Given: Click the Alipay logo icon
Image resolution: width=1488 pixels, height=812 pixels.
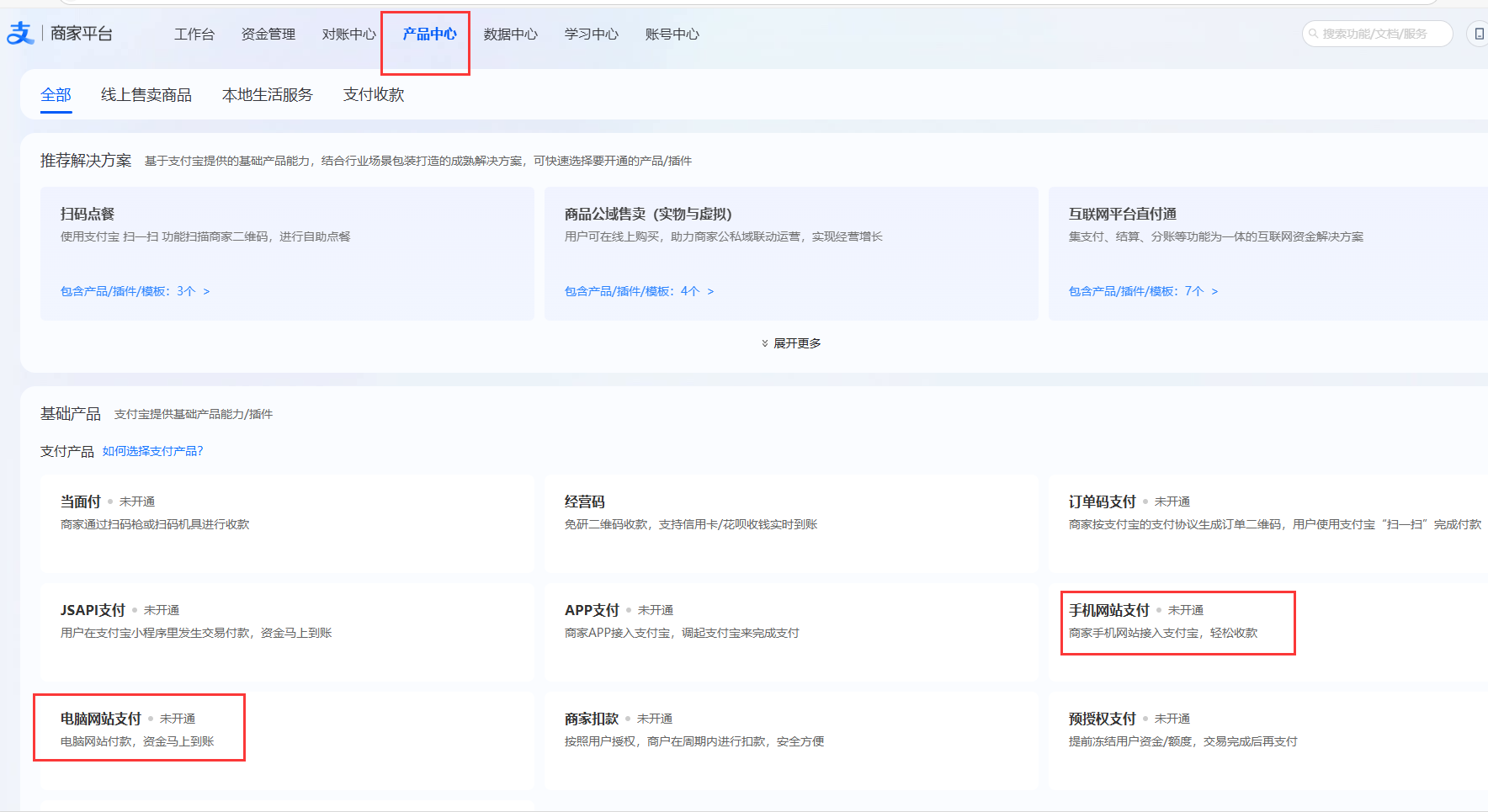Looking at the screenshot, I should [20, 34].
